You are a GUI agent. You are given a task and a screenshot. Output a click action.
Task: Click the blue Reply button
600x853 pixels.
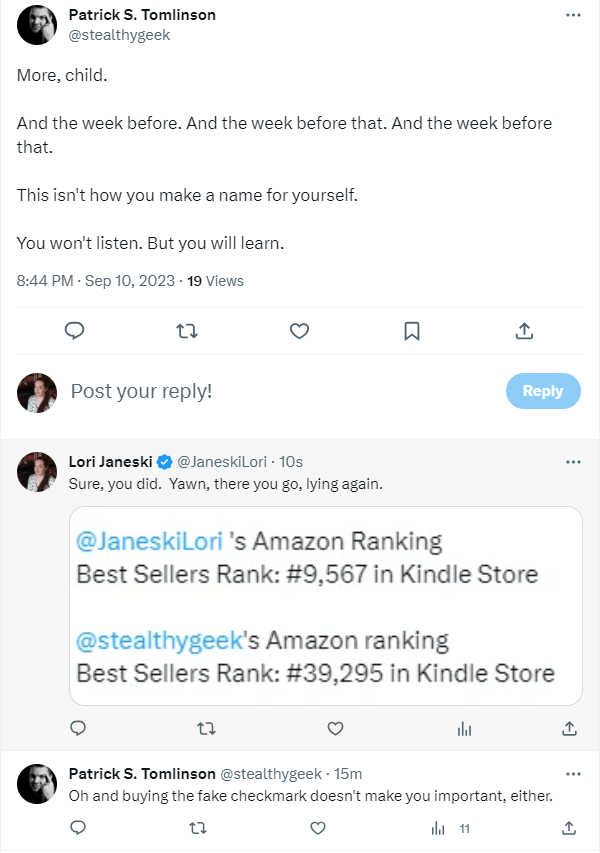[542, 391]
